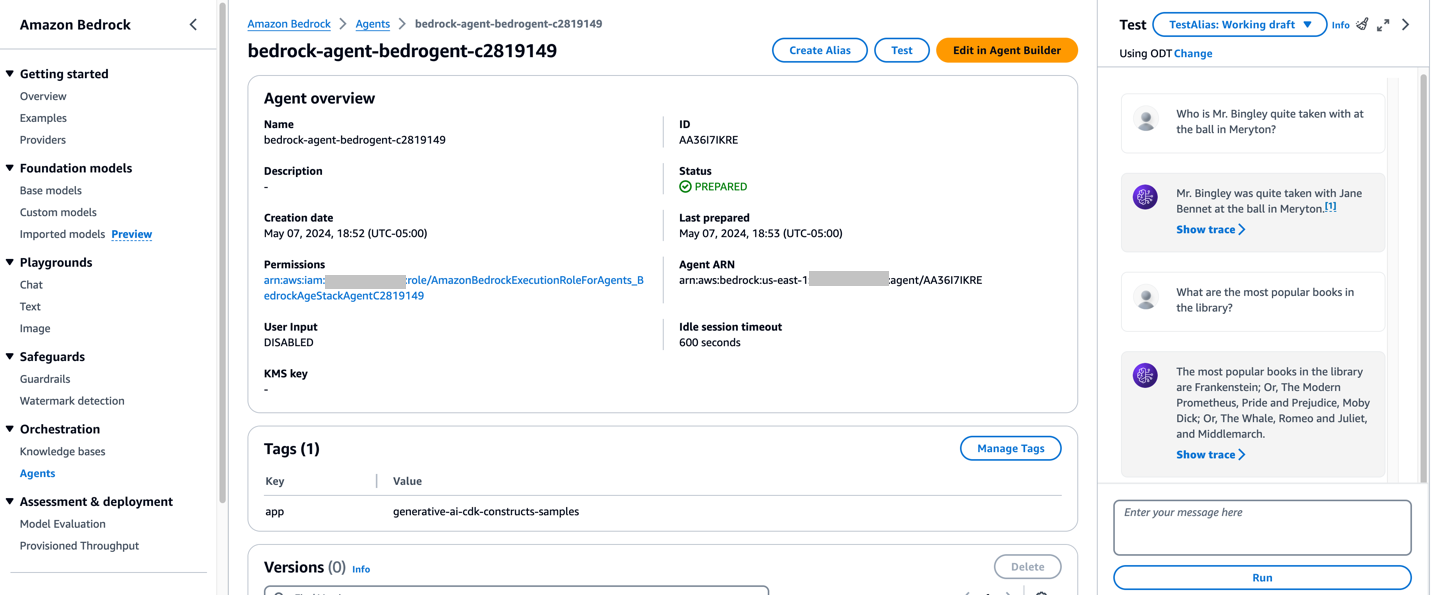The image size is (1431, 595).
Task: Click the Manage Tags button
Action: point(1011,449)
